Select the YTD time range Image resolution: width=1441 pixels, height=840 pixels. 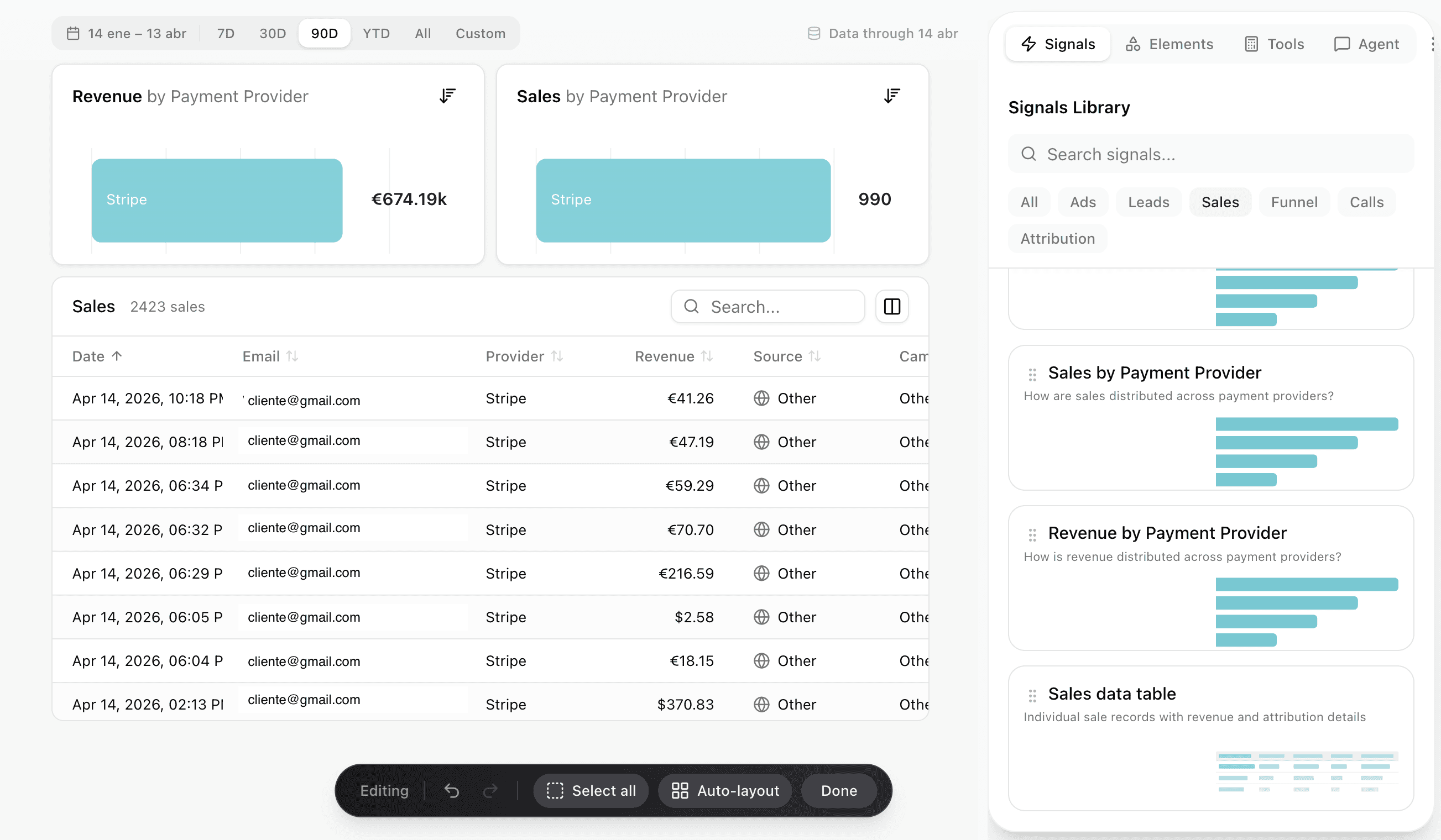(x=375, y=33)
